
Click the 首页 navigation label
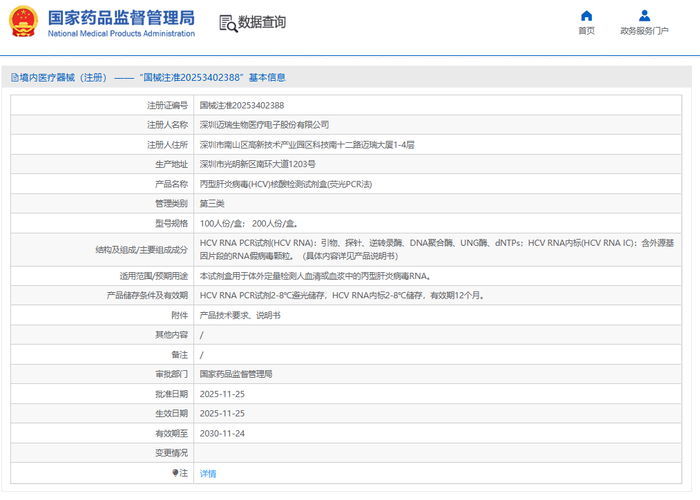coord(586,31)
